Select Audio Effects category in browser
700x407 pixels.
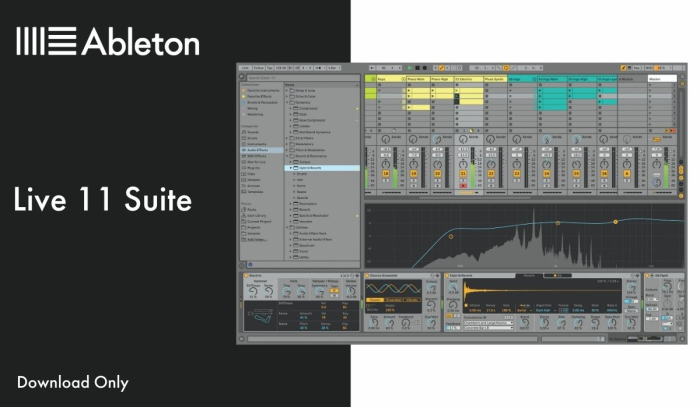click(259, 149)
